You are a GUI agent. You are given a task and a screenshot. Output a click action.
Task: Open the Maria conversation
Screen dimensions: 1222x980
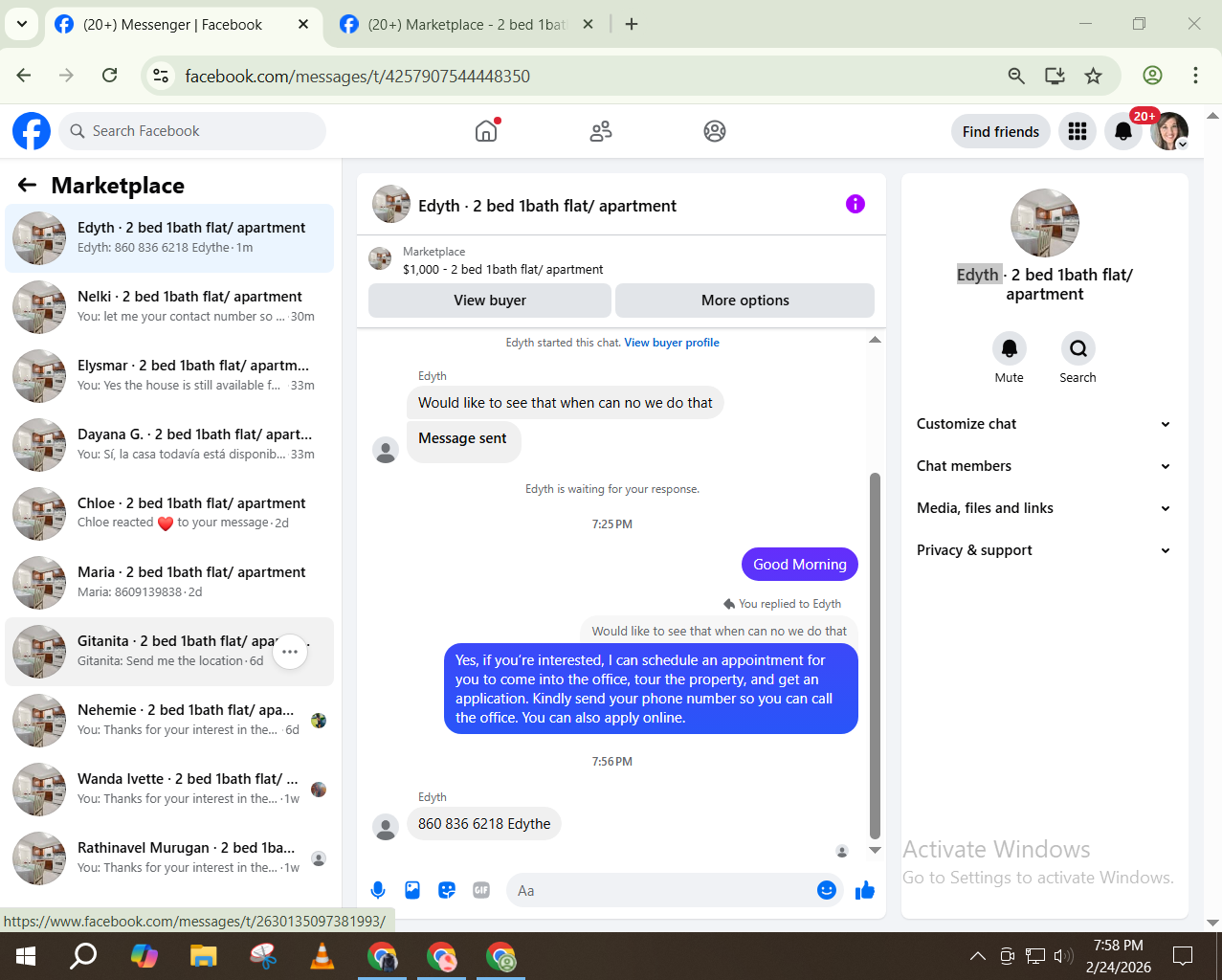[x=169, y=583]
